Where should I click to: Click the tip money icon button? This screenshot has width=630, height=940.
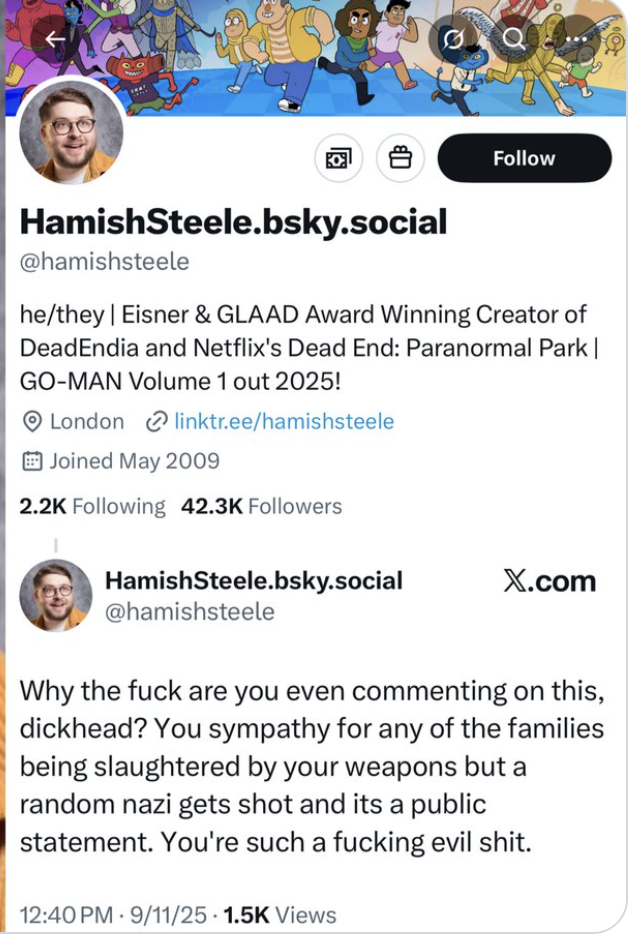339,158
